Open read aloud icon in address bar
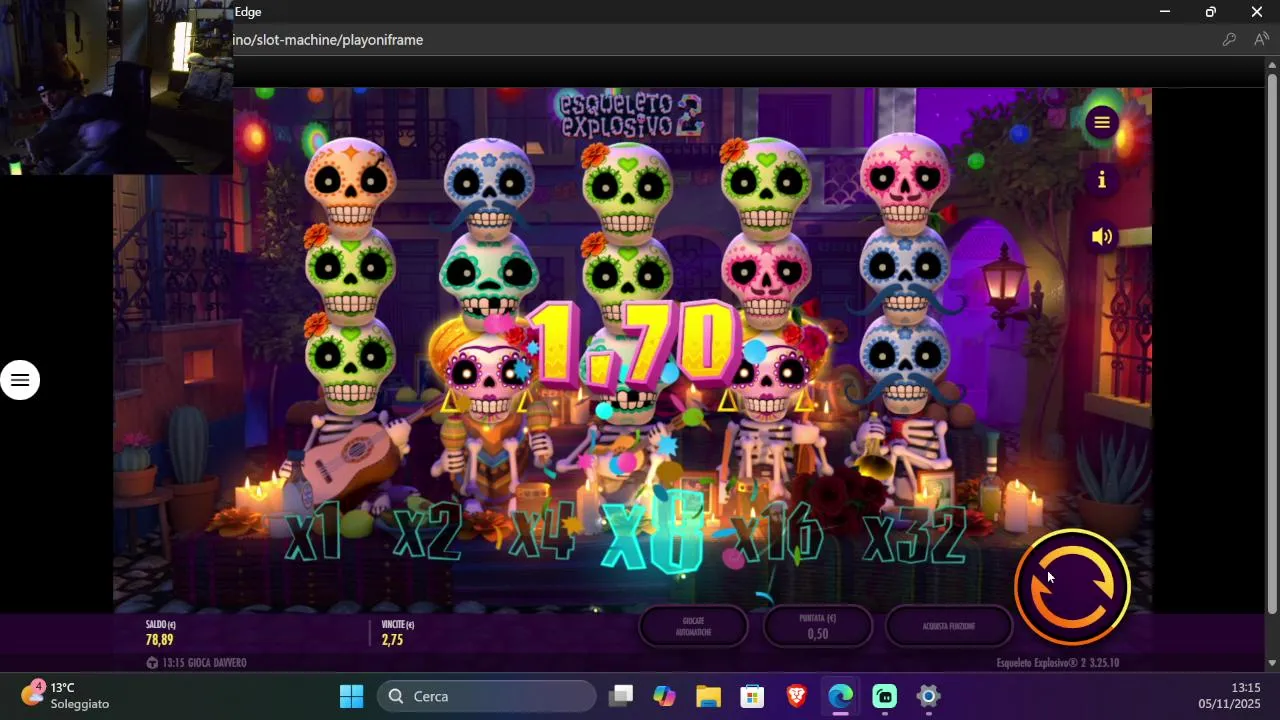1280x720 pixels. [1261, 40]
